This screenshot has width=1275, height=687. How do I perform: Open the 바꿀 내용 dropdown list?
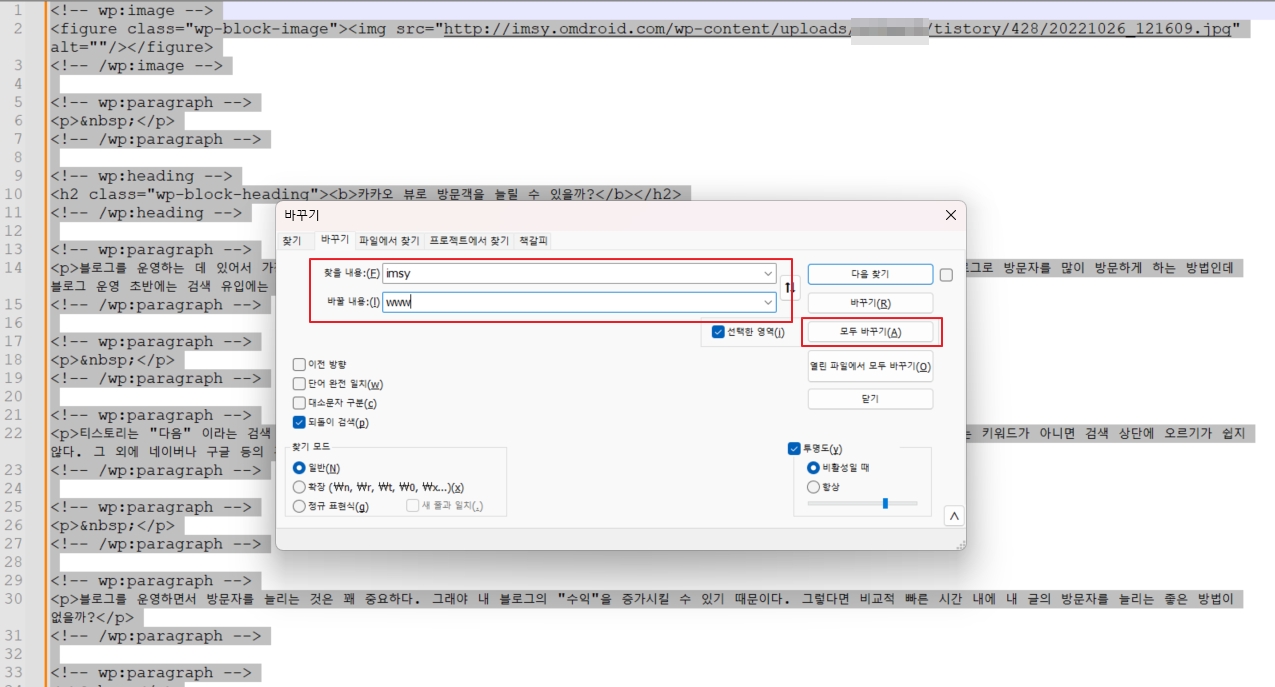(x=768, y=302)
